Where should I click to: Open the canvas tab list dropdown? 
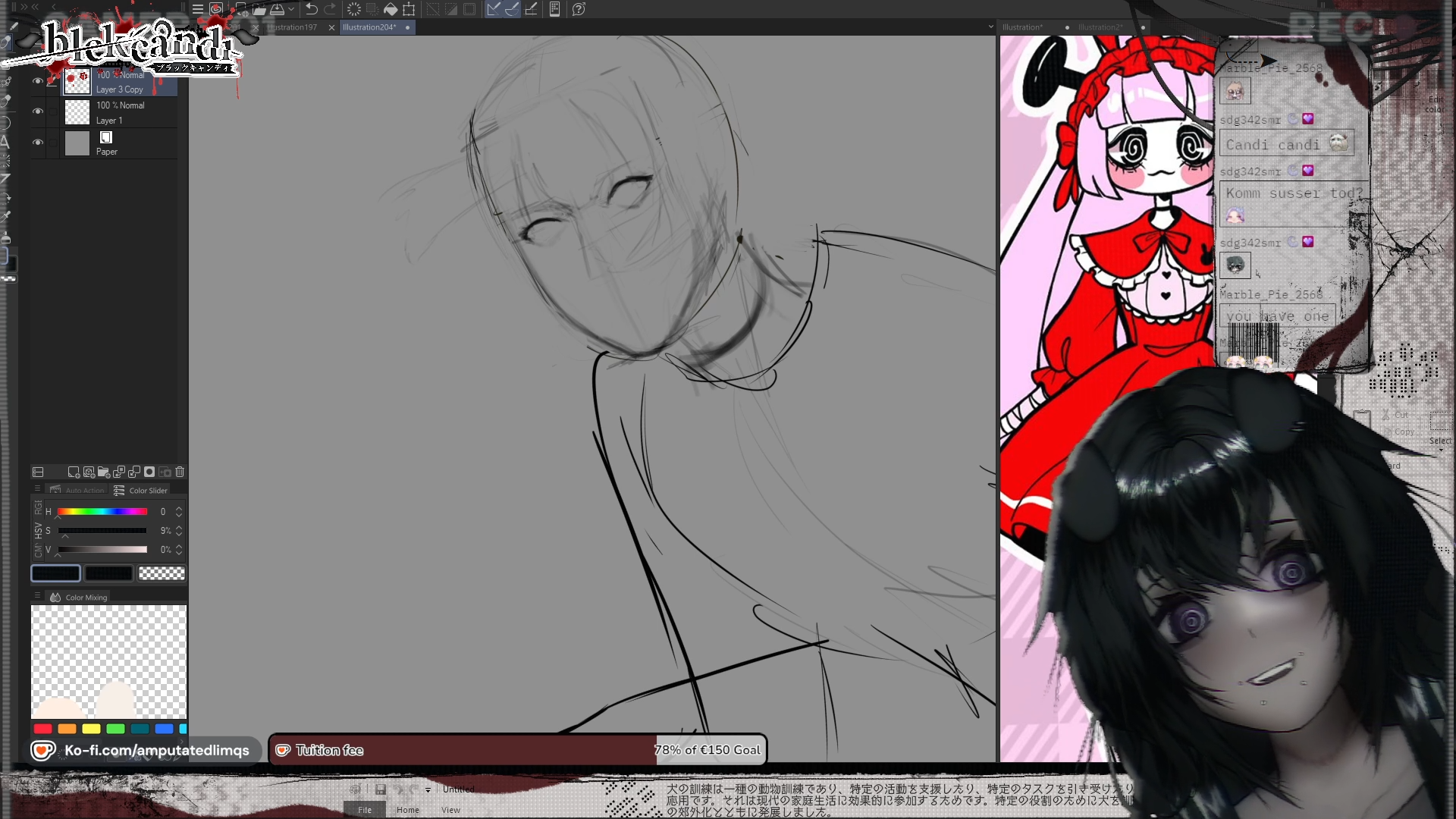coord(990,27)
